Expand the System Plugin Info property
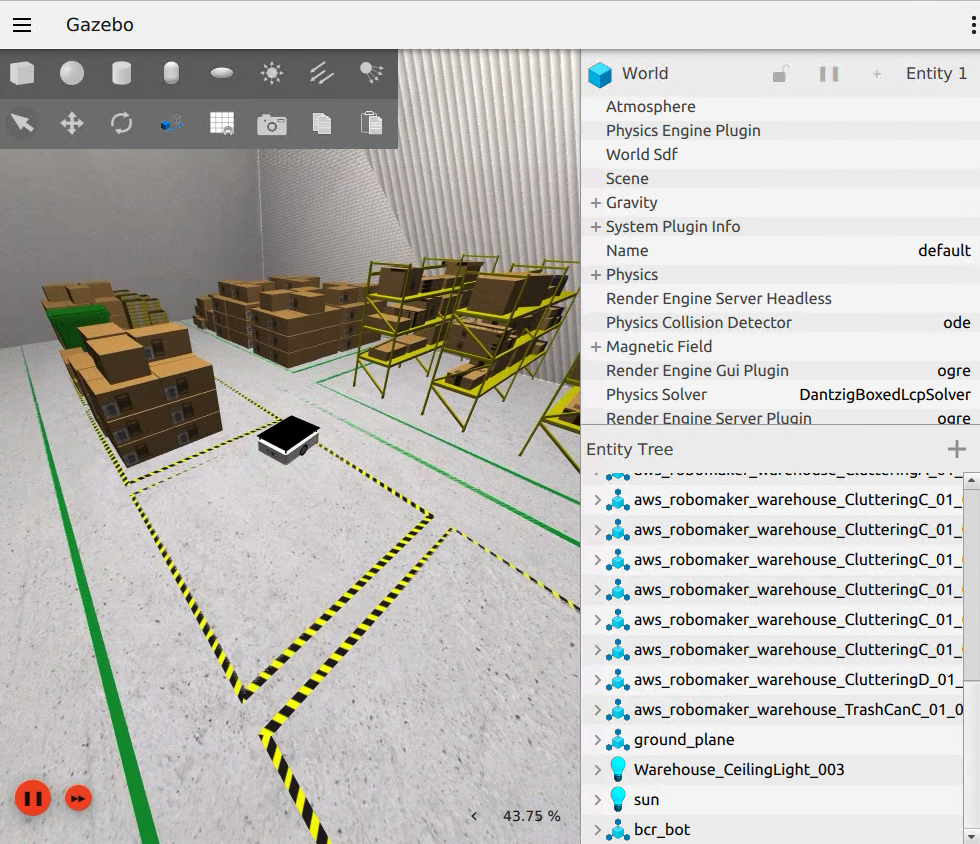The height and width of the screenshot is (844, 980). coord(596,226)
